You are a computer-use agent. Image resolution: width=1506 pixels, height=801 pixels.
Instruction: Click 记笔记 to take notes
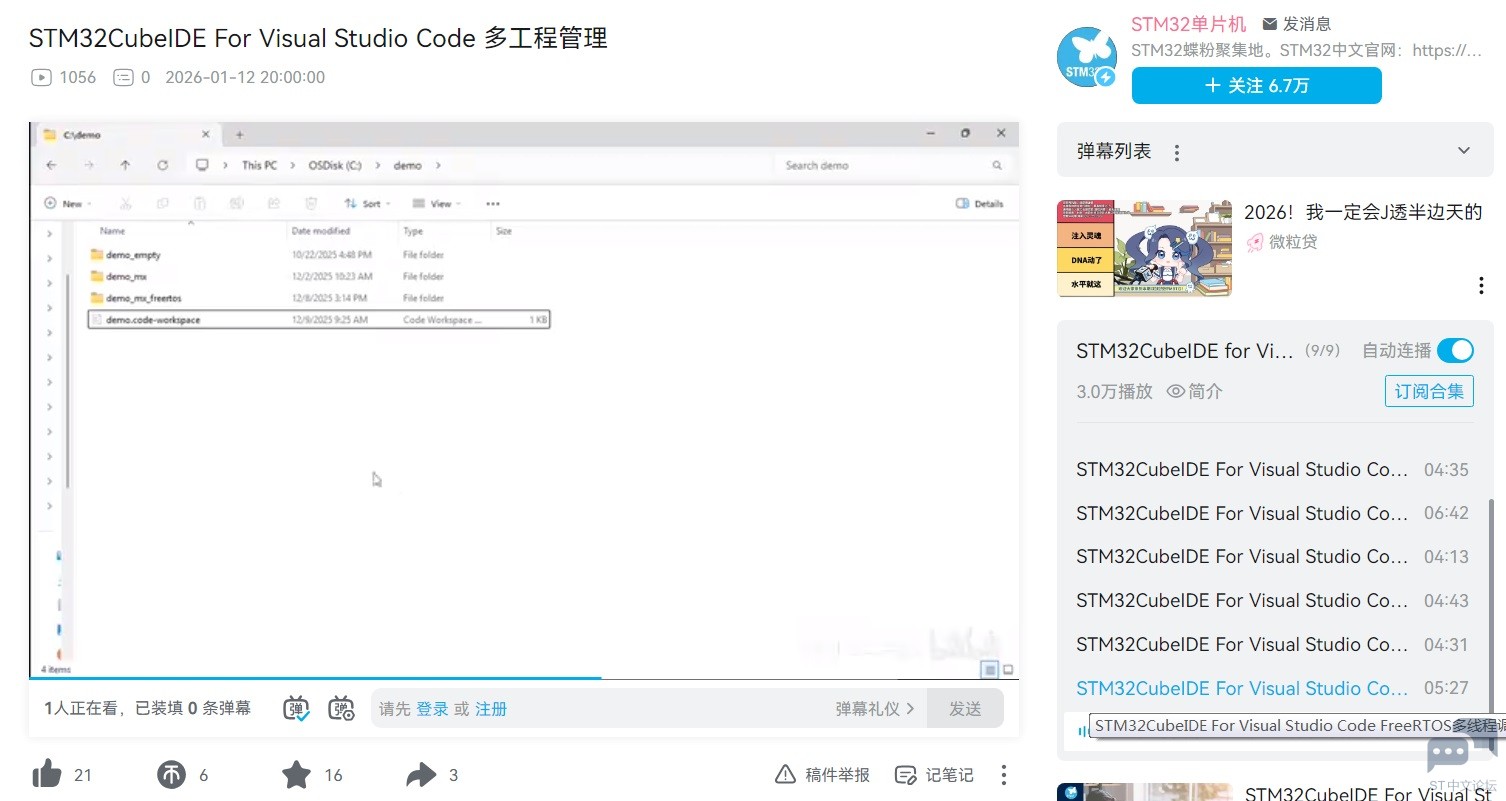coord(933,775)
